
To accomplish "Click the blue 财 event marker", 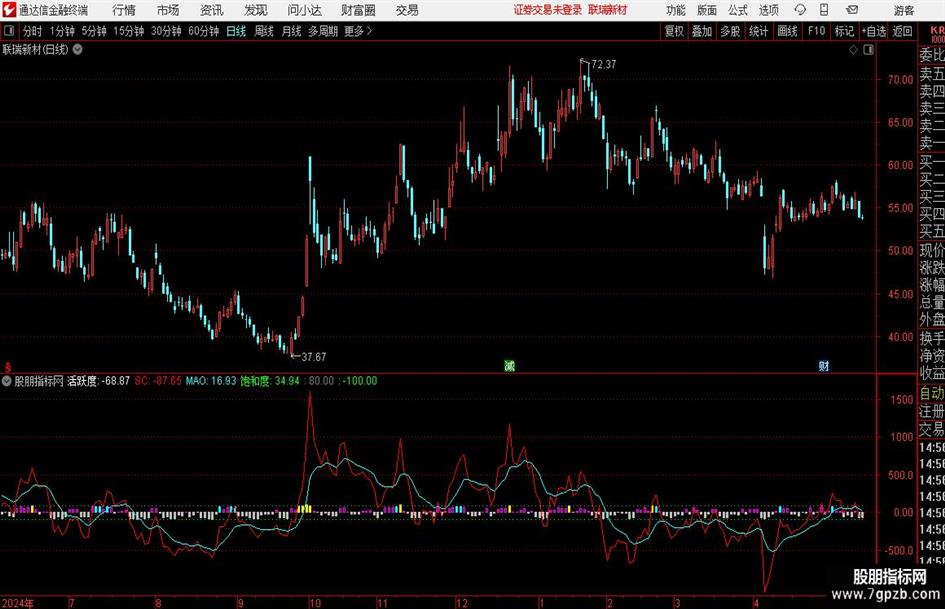I will pyautogui.click(x=823, y=365).
